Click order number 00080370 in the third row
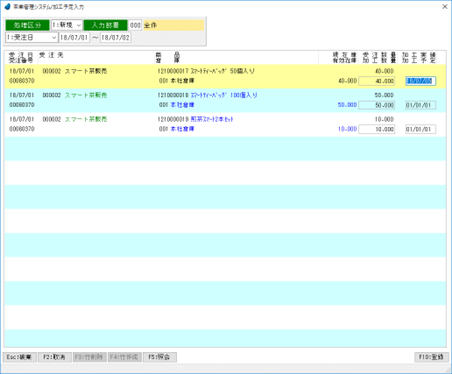The width and height of the screenshot is (452, 374). coord(22,129)
